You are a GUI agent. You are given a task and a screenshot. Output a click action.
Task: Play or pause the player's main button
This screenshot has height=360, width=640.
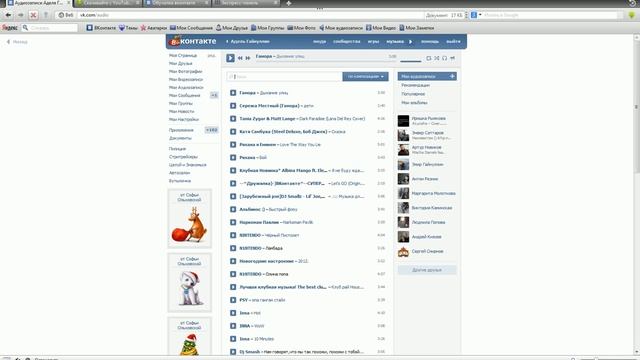pyautogui.click(x=230, y=58)
